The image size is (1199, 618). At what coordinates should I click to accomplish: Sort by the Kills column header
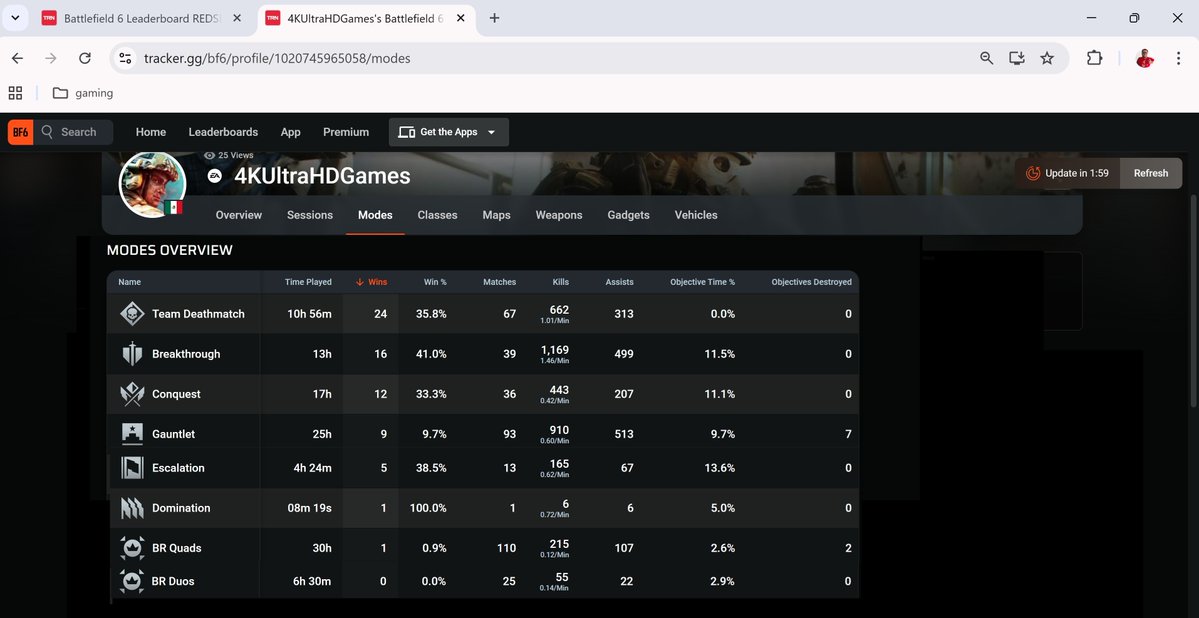point(561,282)
